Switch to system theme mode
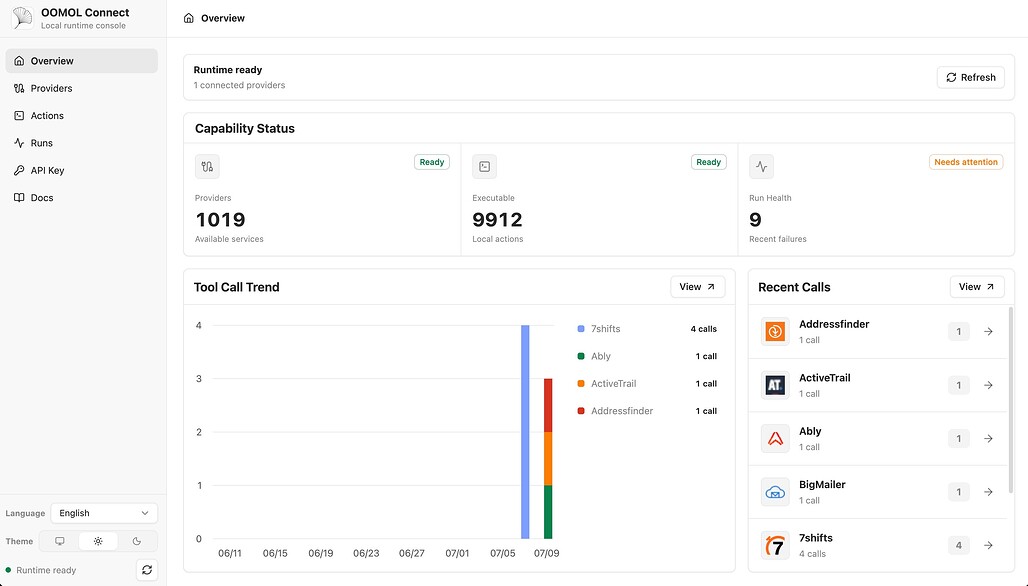The width and height of the screenshot is (1028, 586). pos(60,541)
